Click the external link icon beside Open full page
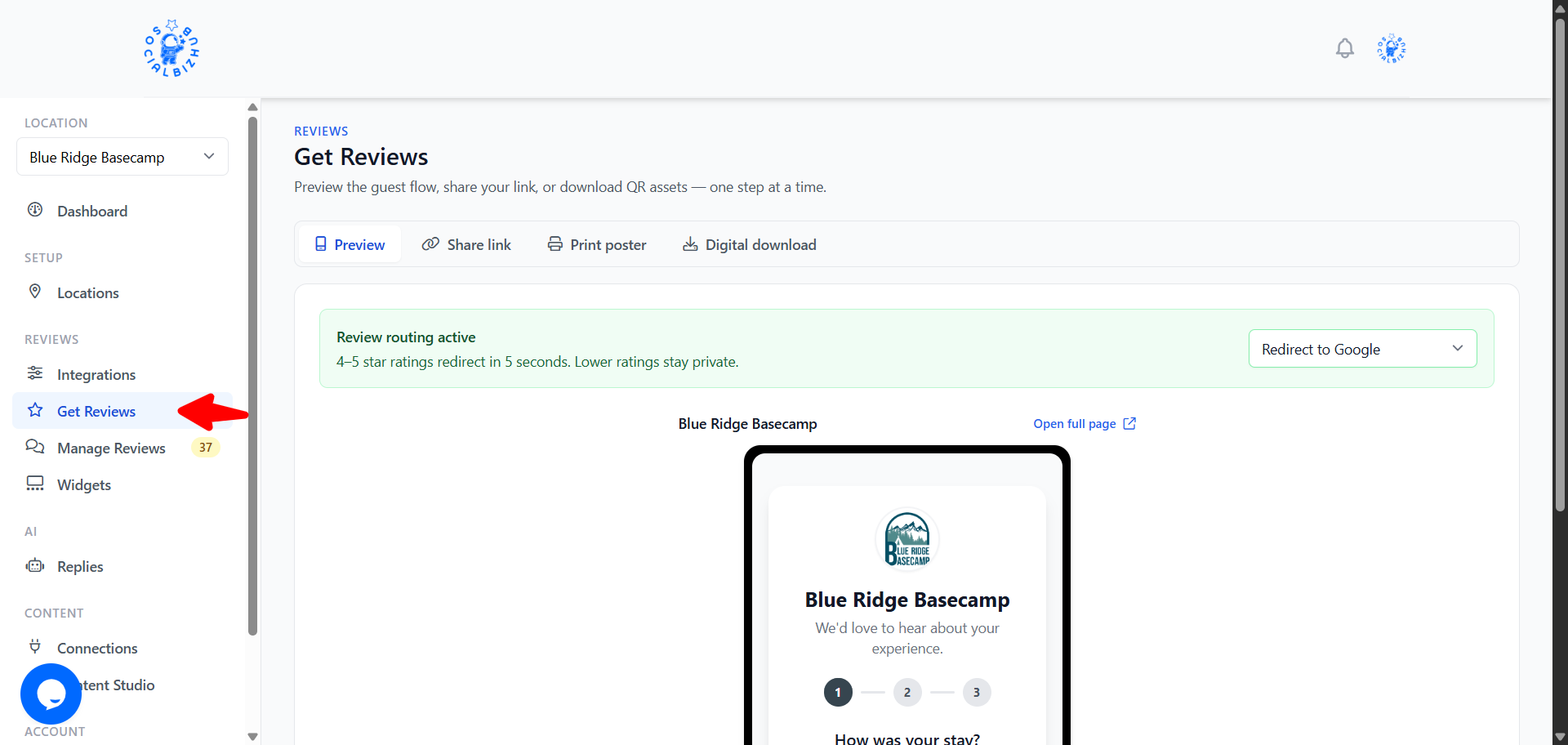1568x745 pixels. (x=1129, y=423)
